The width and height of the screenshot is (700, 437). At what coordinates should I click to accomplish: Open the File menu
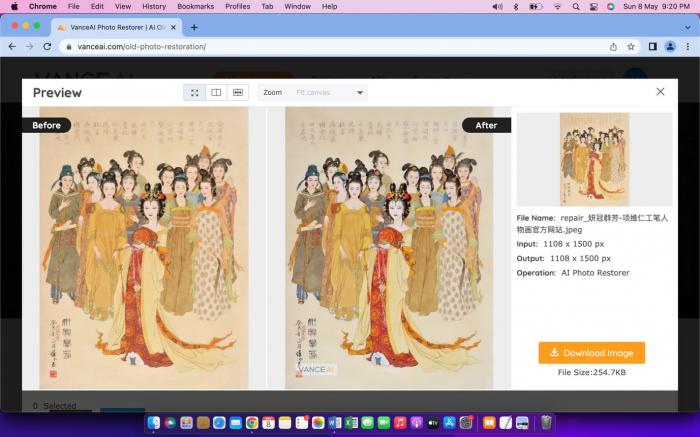(x=73, y=6)
